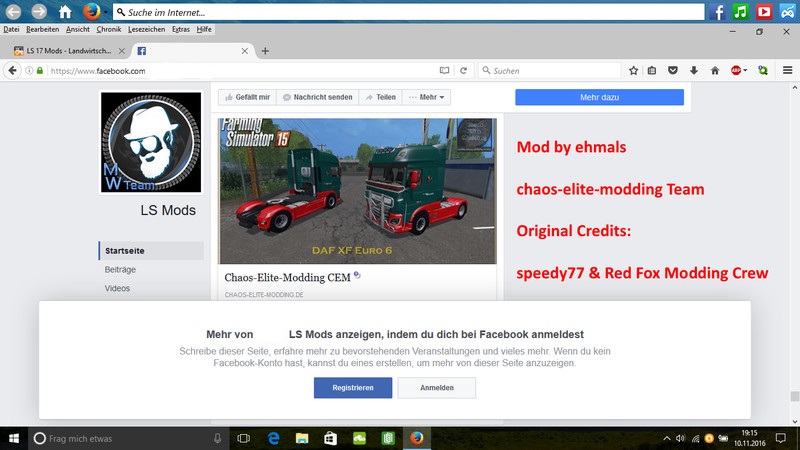Open the Windows Store taskbar icon
This screenshot has height=450, width=800.
[331, 438]
